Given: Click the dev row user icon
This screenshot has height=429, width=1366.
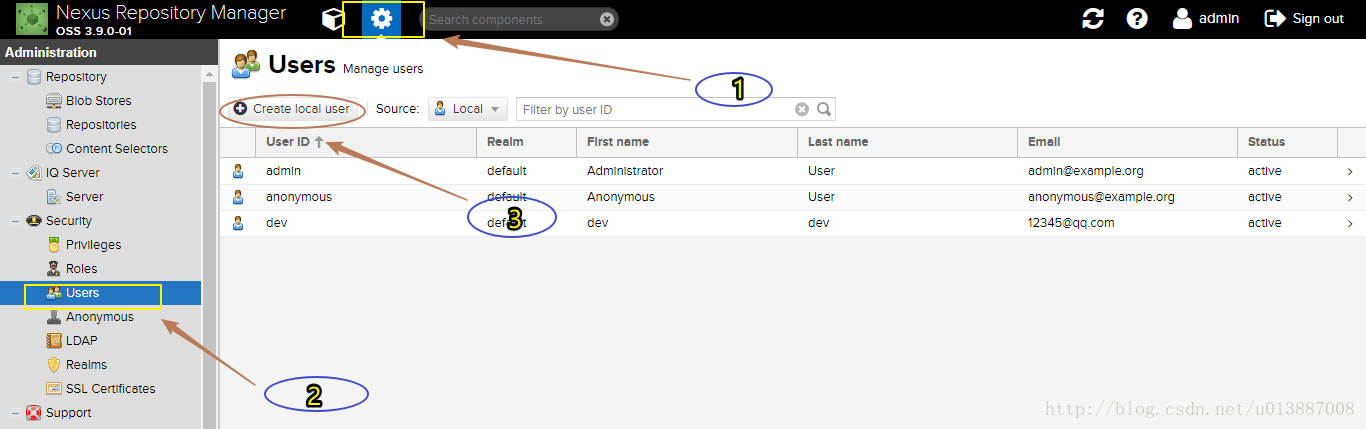Looking at the screenshot, I should (x=238, y=223).
